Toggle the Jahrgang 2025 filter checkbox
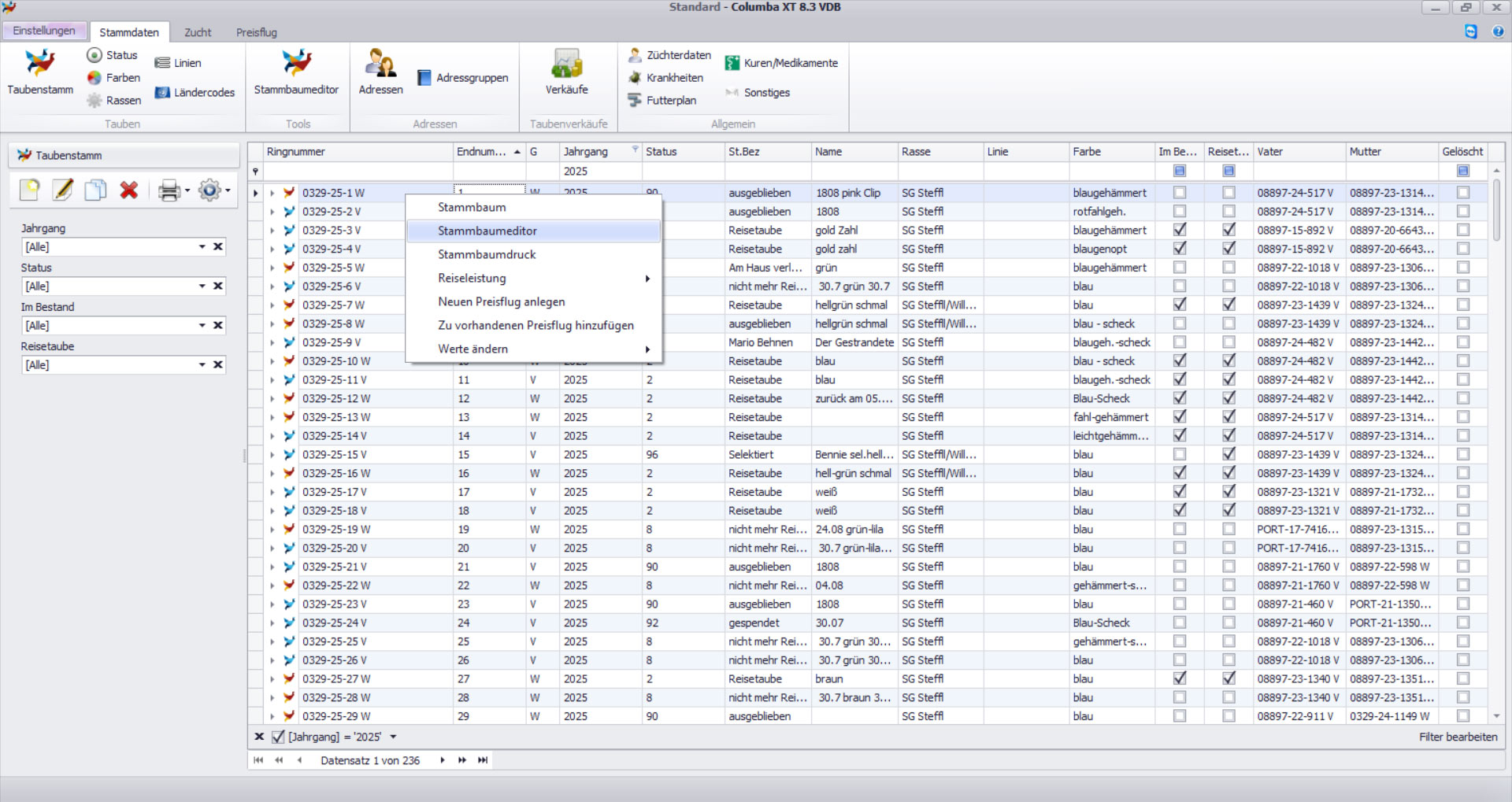This screenshot has height=802, width=1512. [278, 737]
